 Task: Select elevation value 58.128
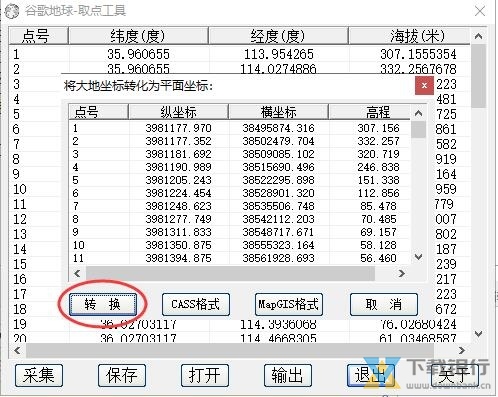[x=378, y=245]
